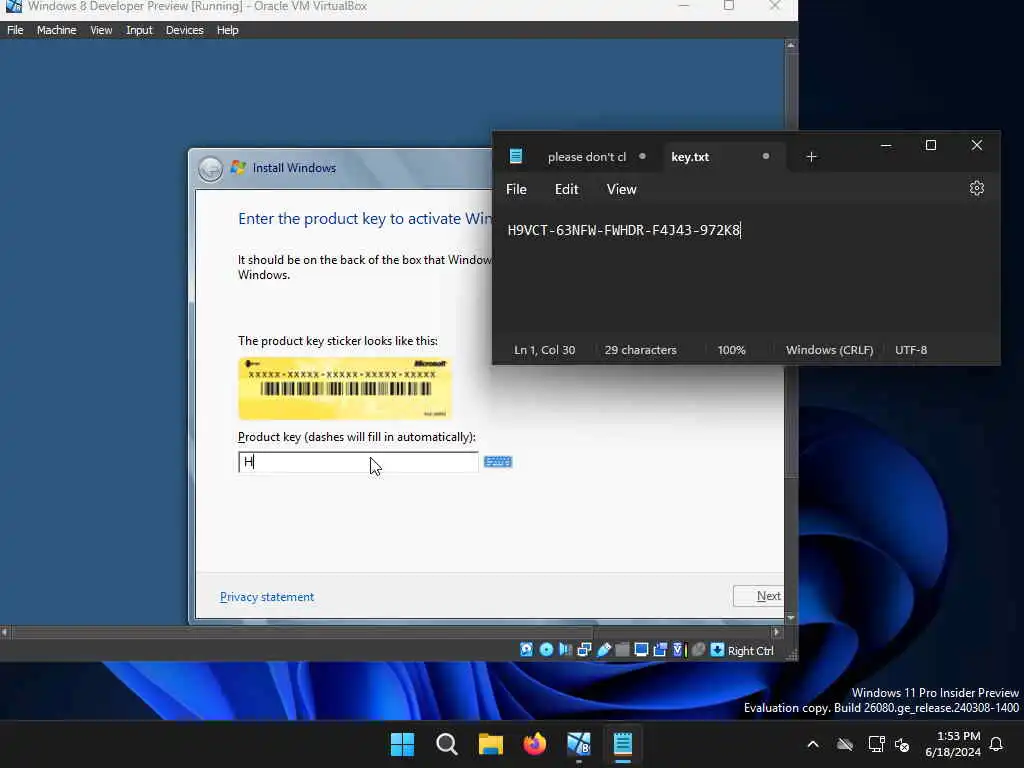This screenshot has height=768, width=1024.
Task: Maximize the Notepad window
Action: (931, 145)
